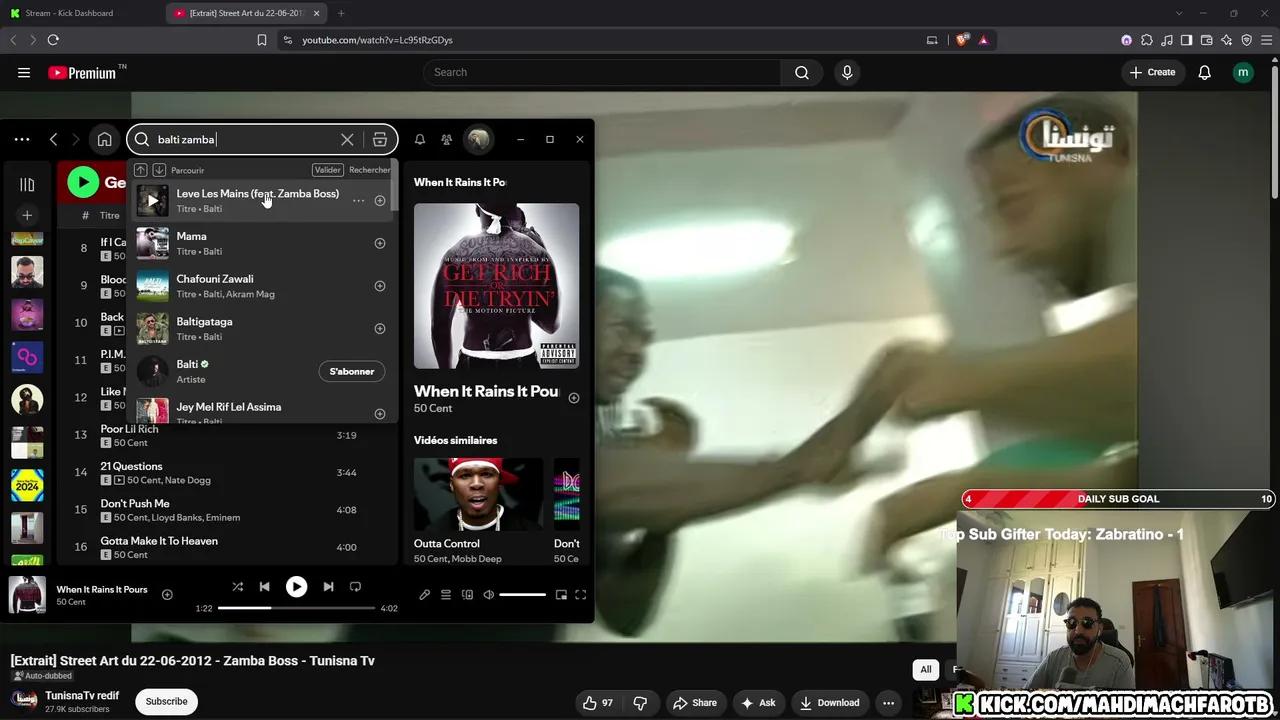Focus the YouTube search box
Image resolution: width=1280 pixels, height=720 pixels.
tap(602, 72)
